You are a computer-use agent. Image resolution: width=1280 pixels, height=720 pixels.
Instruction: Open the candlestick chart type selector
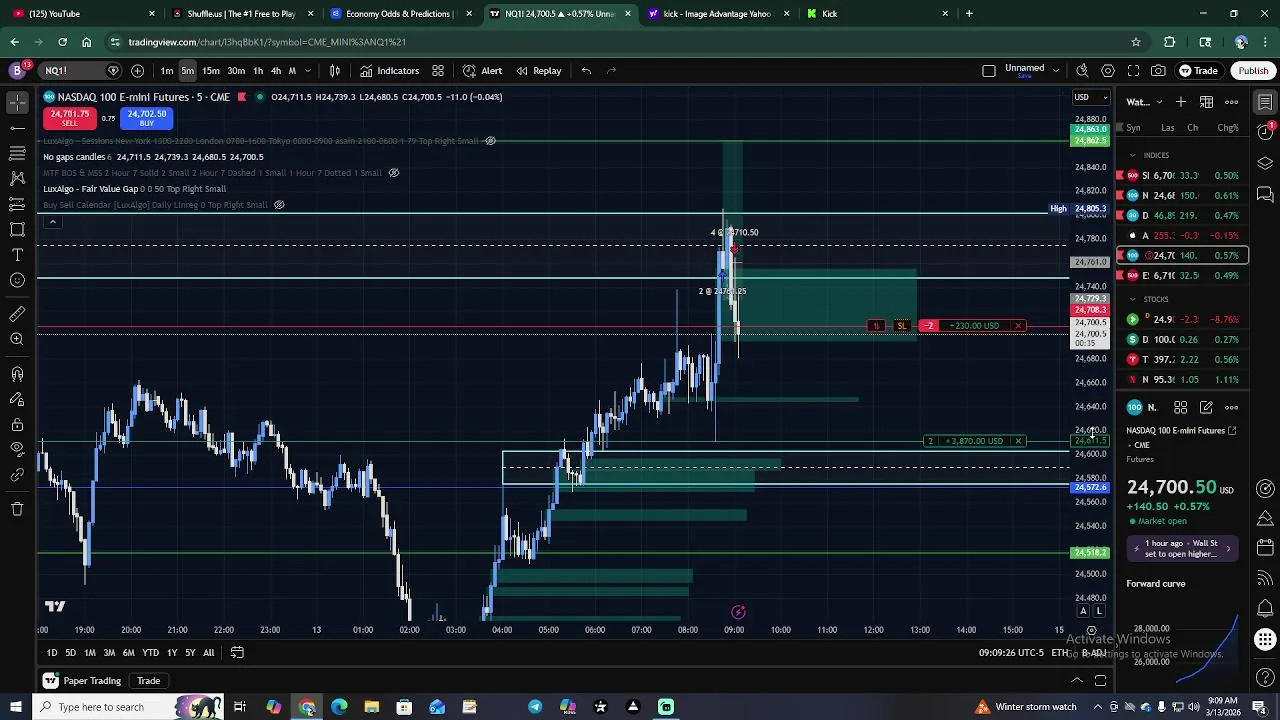coord(335,71)
